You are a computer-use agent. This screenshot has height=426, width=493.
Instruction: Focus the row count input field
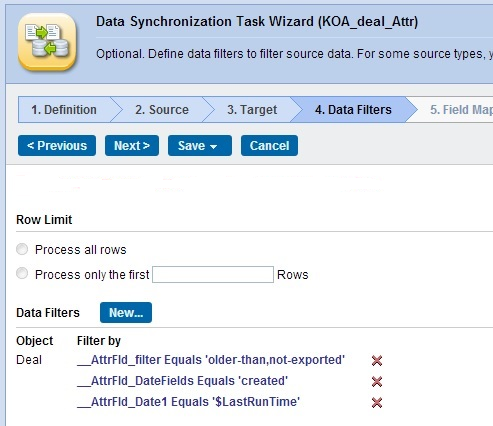[x=213, y=274]
